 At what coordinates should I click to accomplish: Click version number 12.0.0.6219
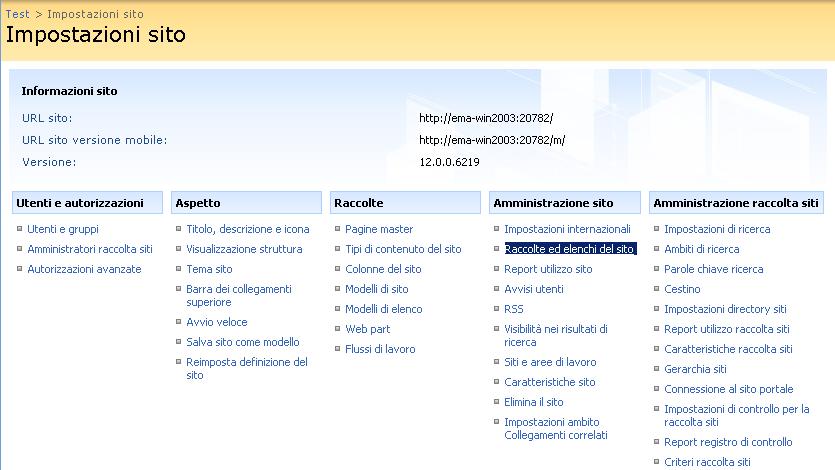click(x=449, y=162)
